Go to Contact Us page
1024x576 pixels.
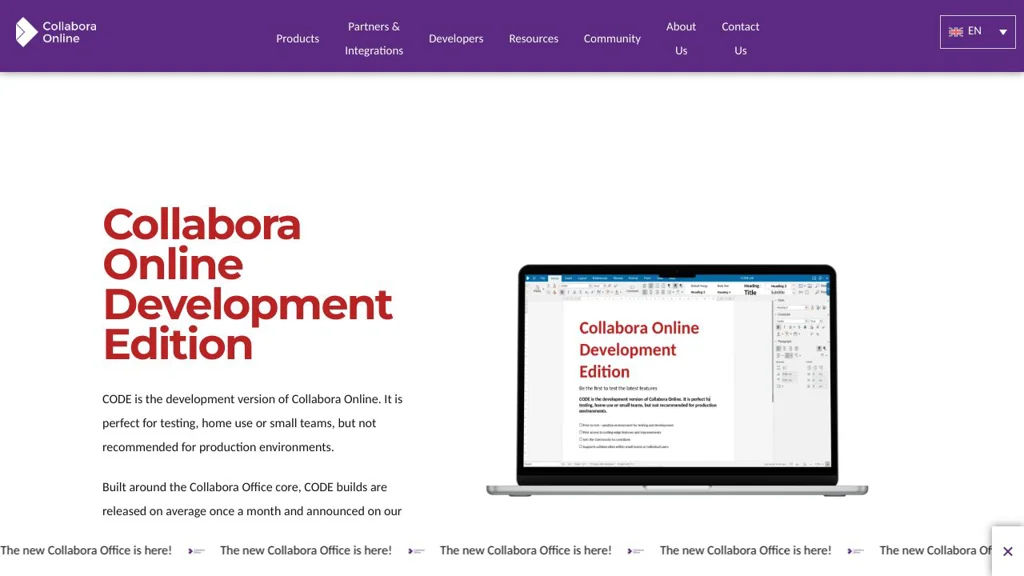pyautogui.click(x=740, y=39)
